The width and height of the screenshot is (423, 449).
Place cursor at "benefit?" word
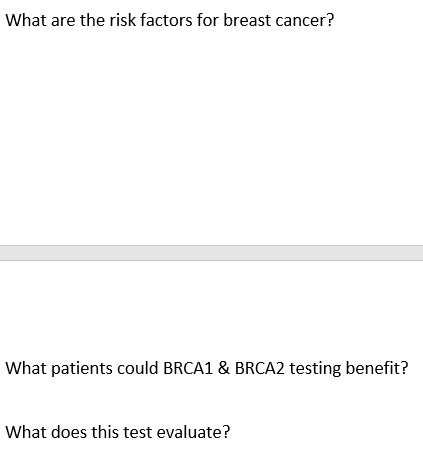(x=377, y=368)
